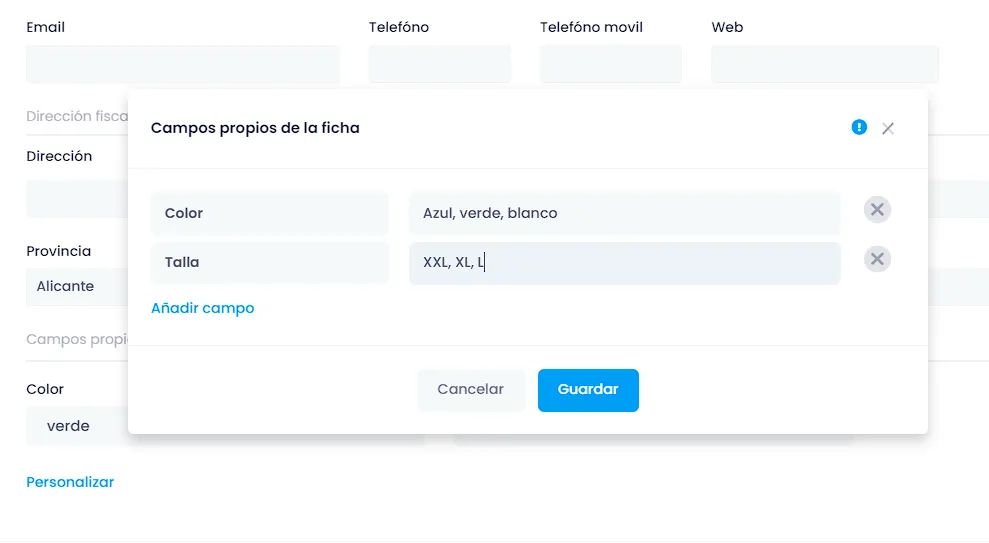Viewport: 989px width, 543px height.
Task: Click the Cancelar button
Action: tap(471, 390)
